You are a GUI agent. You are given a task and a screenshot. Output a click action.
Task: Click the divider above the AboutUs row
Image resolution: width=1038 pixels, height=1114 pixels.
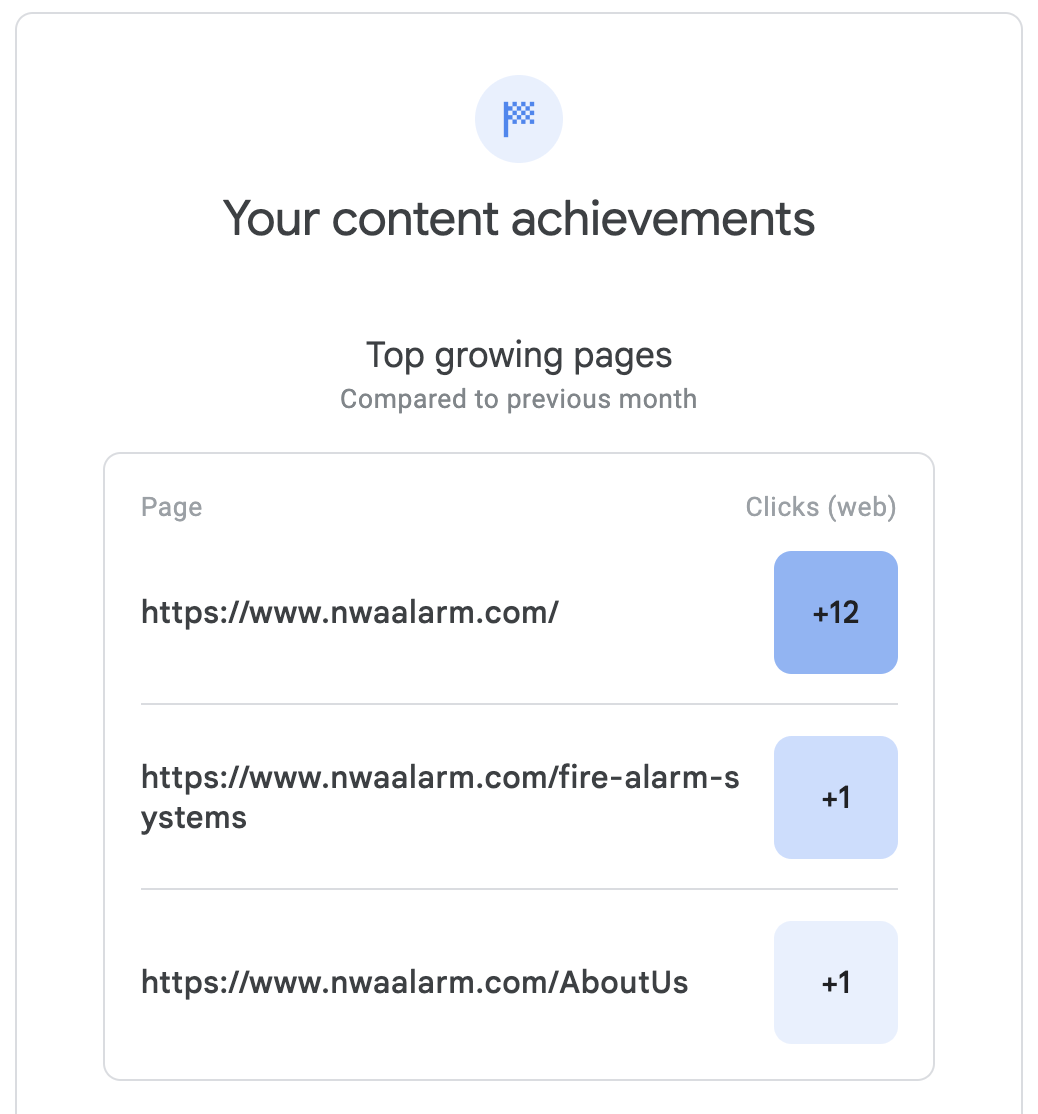[519, 889]
